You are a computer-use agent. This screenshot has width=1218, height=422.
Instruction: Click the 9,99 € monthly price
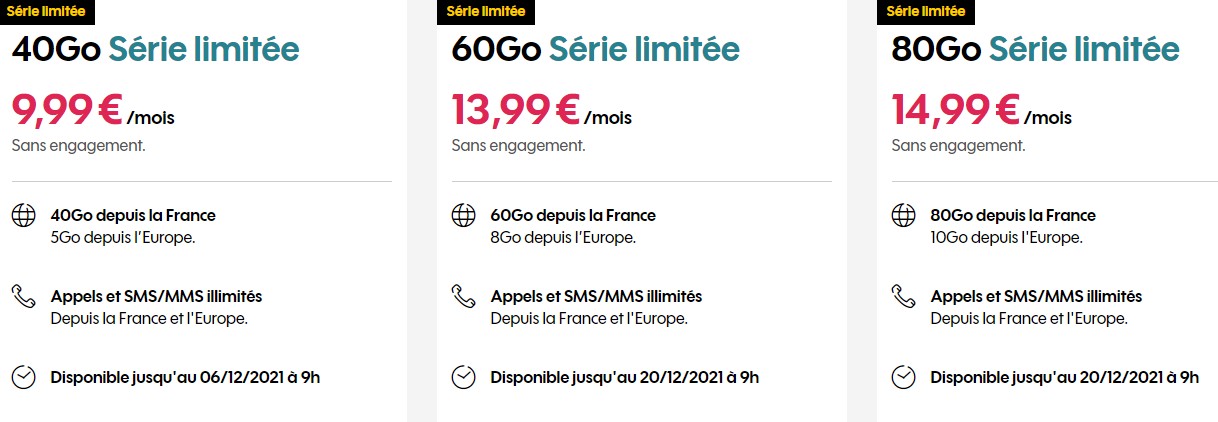click(x=66, y=109)
